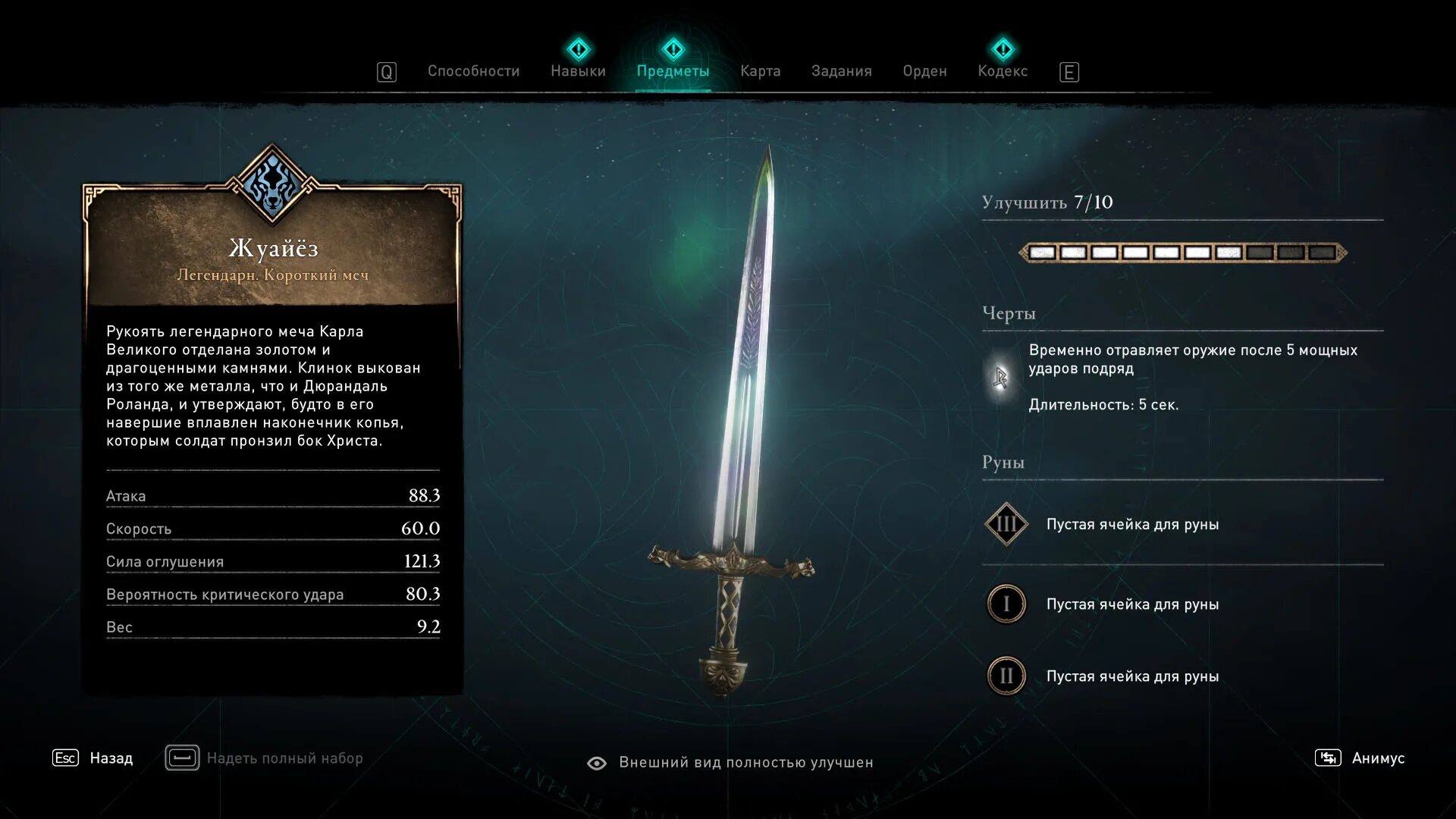
Task: Select the round rune slot II icon
Action: pos(1006,676)
